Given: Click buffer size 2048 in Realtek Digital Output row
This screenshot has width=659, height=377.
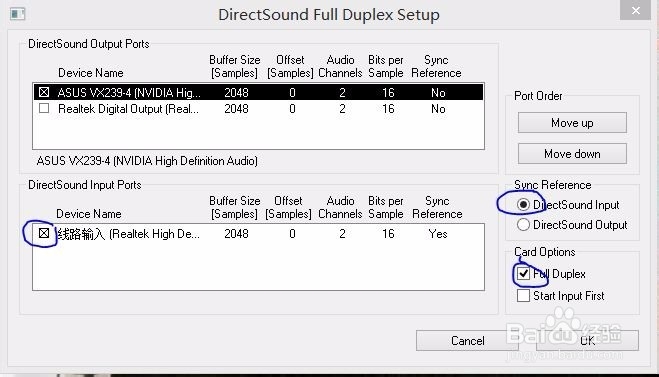Looking at the screenshot, I should tap(236, 109).
